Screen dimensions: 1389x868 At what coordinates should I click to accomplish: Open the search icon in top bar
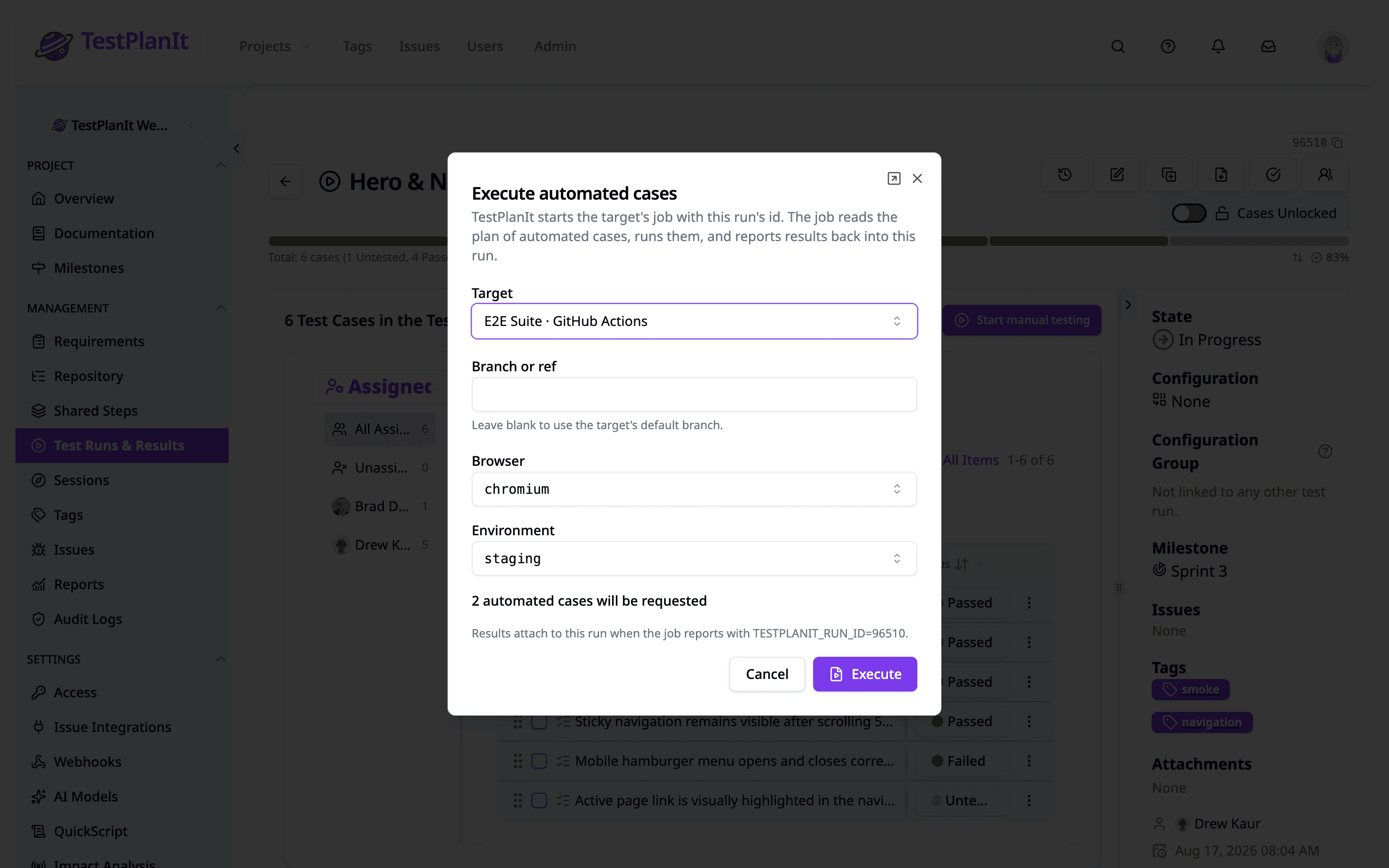tap(1117, 46)
